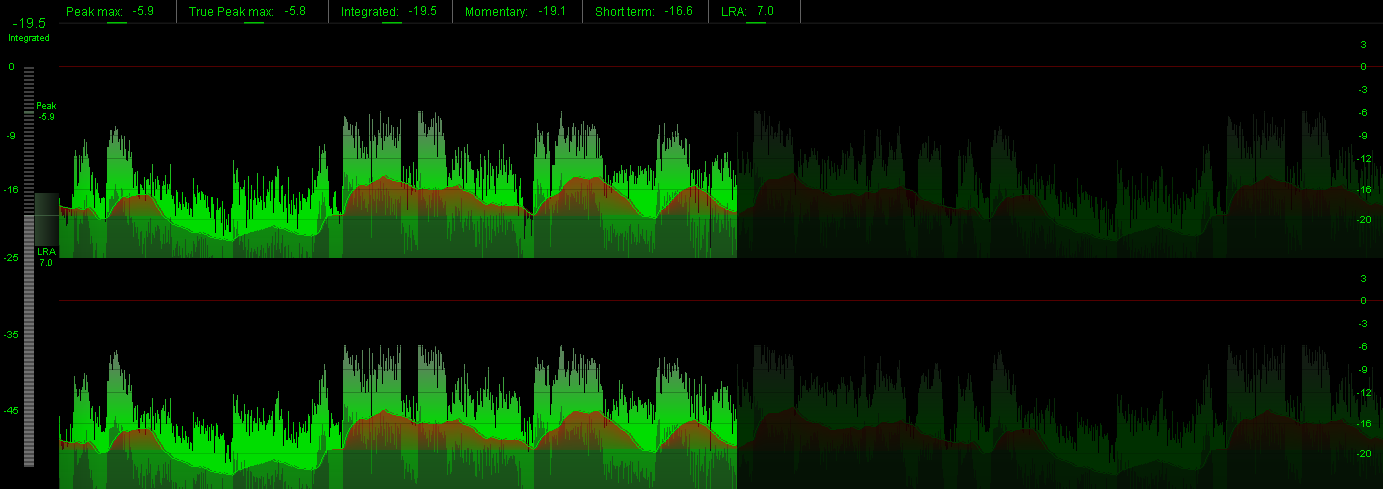Screen dimensions: 1383x489
Task: Click the LRA 7.0 label beside meter
Action: [46, 257]
